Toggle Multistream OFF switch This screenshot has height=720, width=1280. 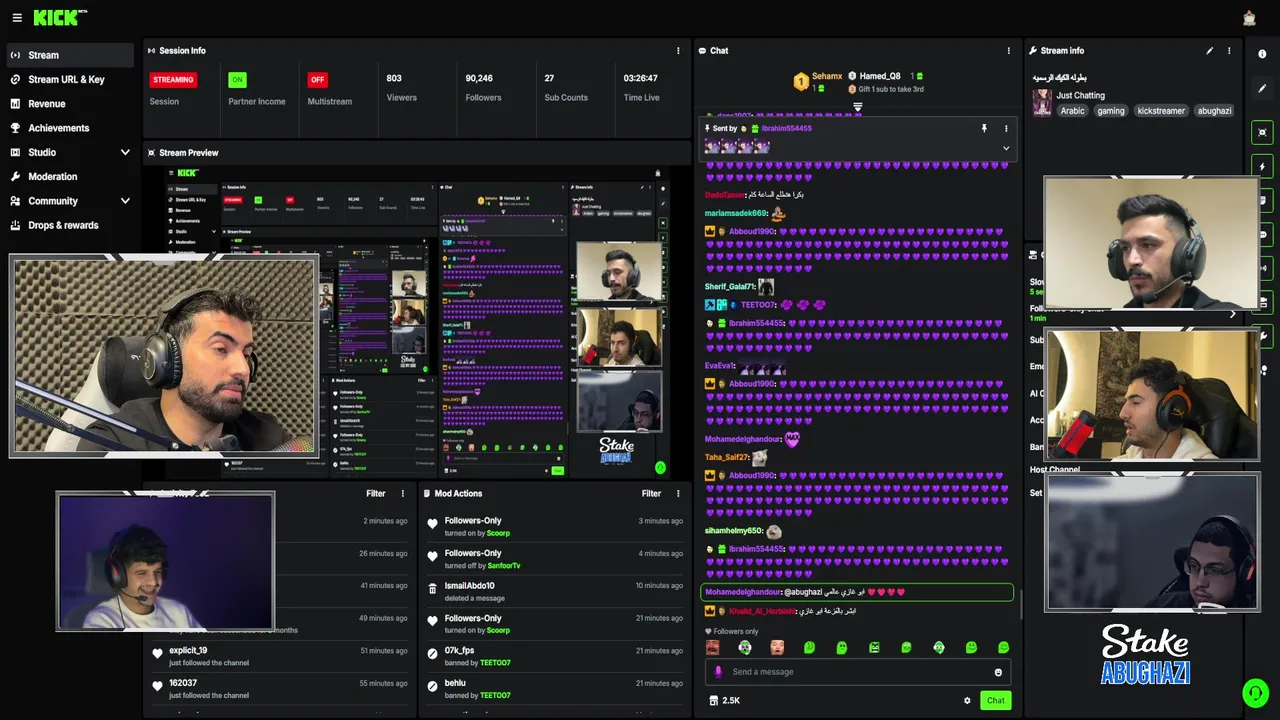click(318, 80)
